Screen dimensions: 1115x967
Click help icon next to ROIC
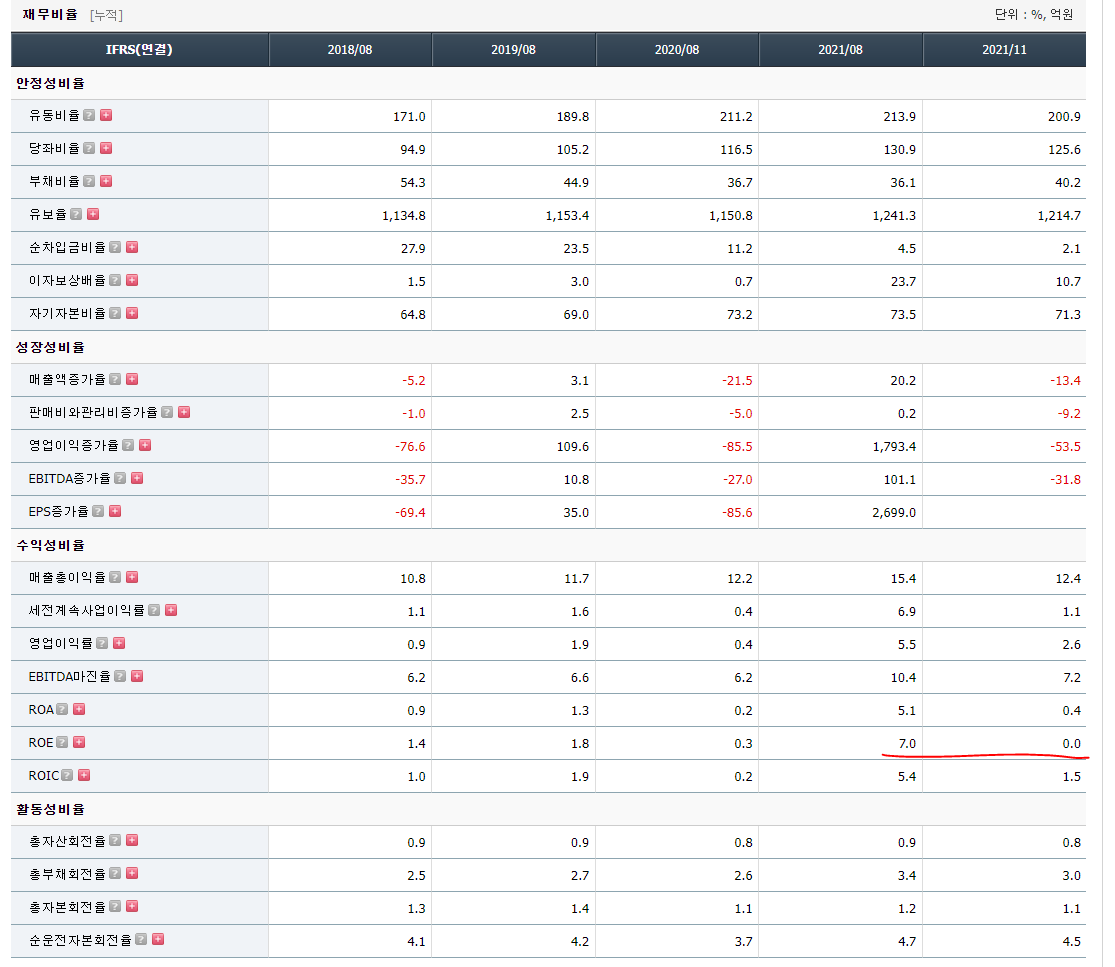68,775
